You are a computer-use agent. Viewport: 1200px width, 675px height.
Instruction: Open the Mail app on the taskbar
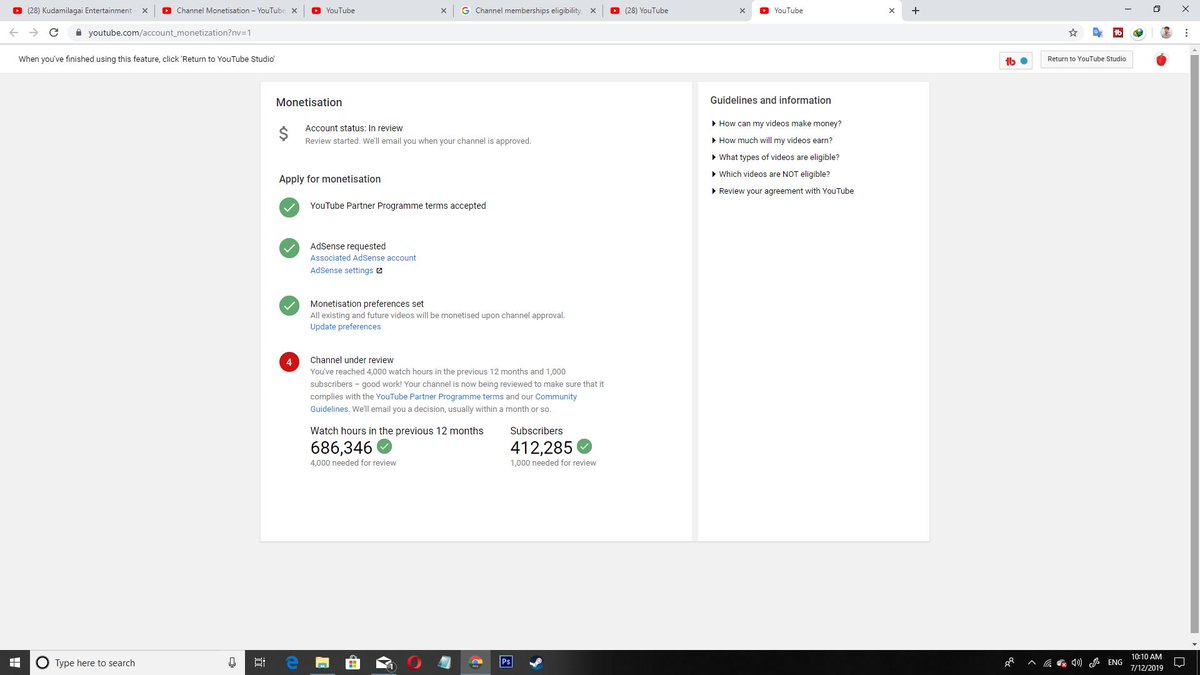pyautogui.click(x=384, y=662)
